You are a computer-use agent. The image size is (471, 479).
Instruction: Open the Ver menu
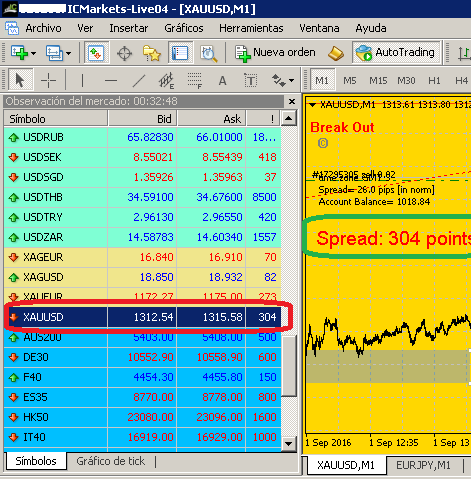[85, 28]
